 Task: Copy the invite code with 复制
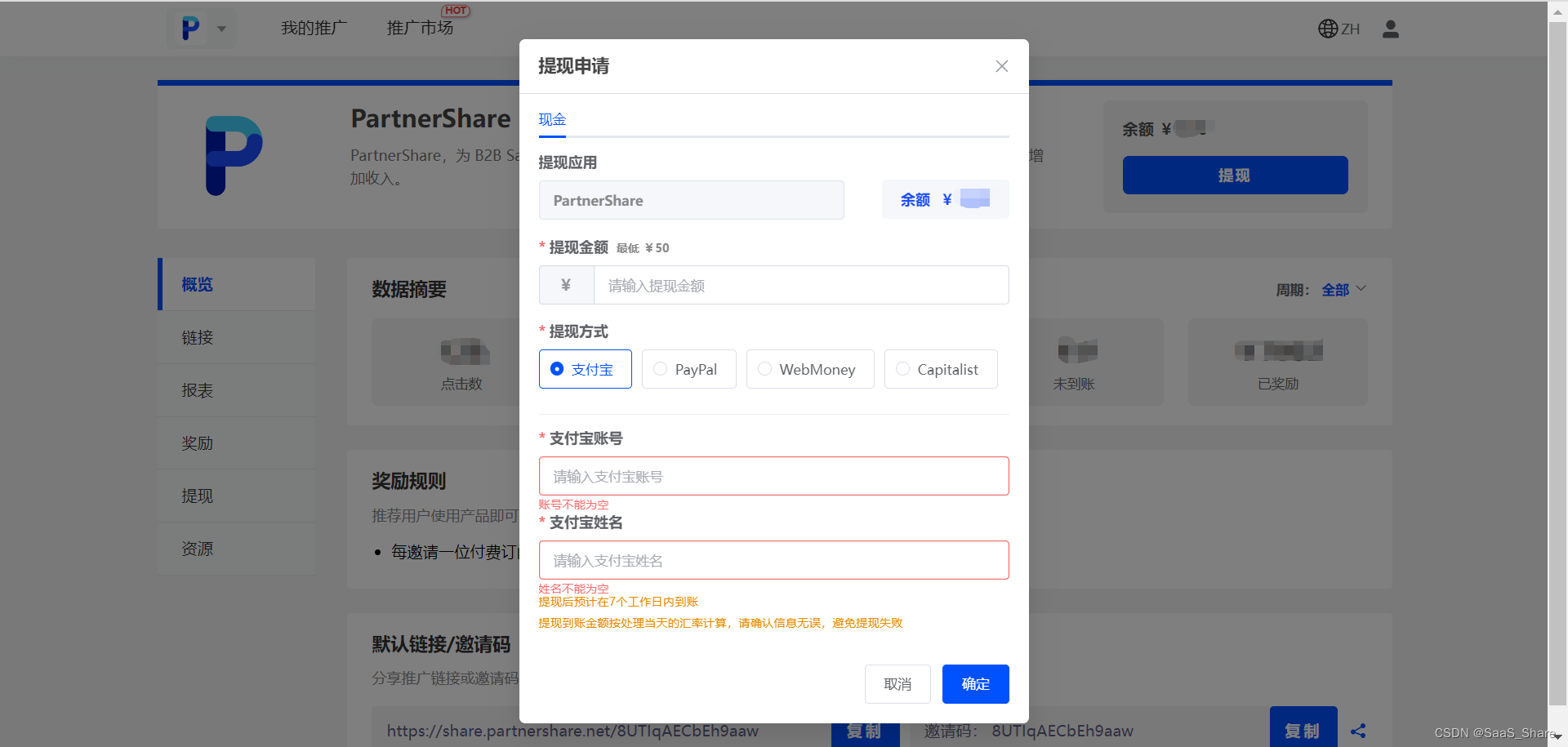point(1303,729)
